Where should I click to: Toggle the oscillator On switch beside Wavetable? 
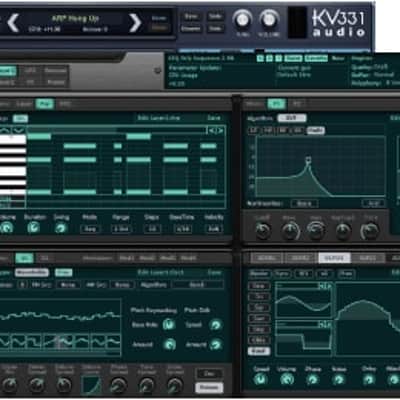(x=64, y=273)
